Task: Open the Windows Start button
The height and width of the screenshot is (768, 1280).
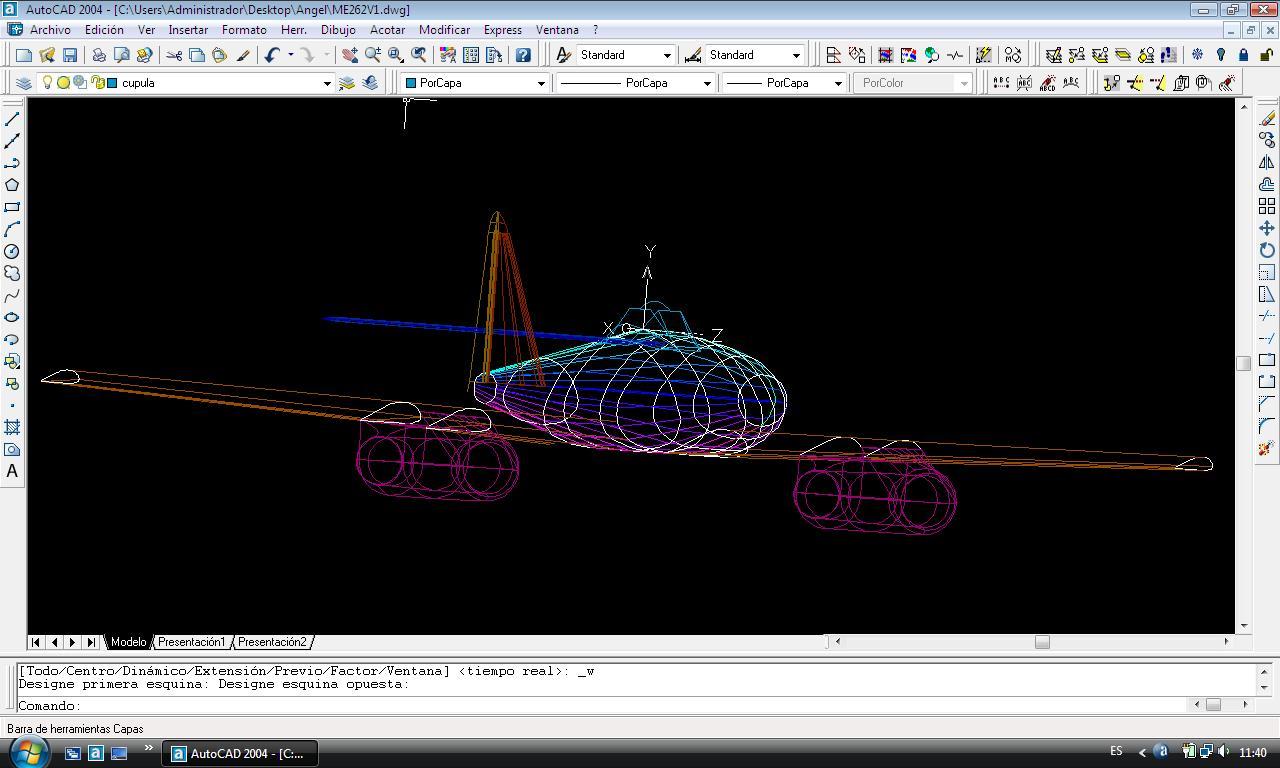Action: pyautogui.click(x=28, y=752)
